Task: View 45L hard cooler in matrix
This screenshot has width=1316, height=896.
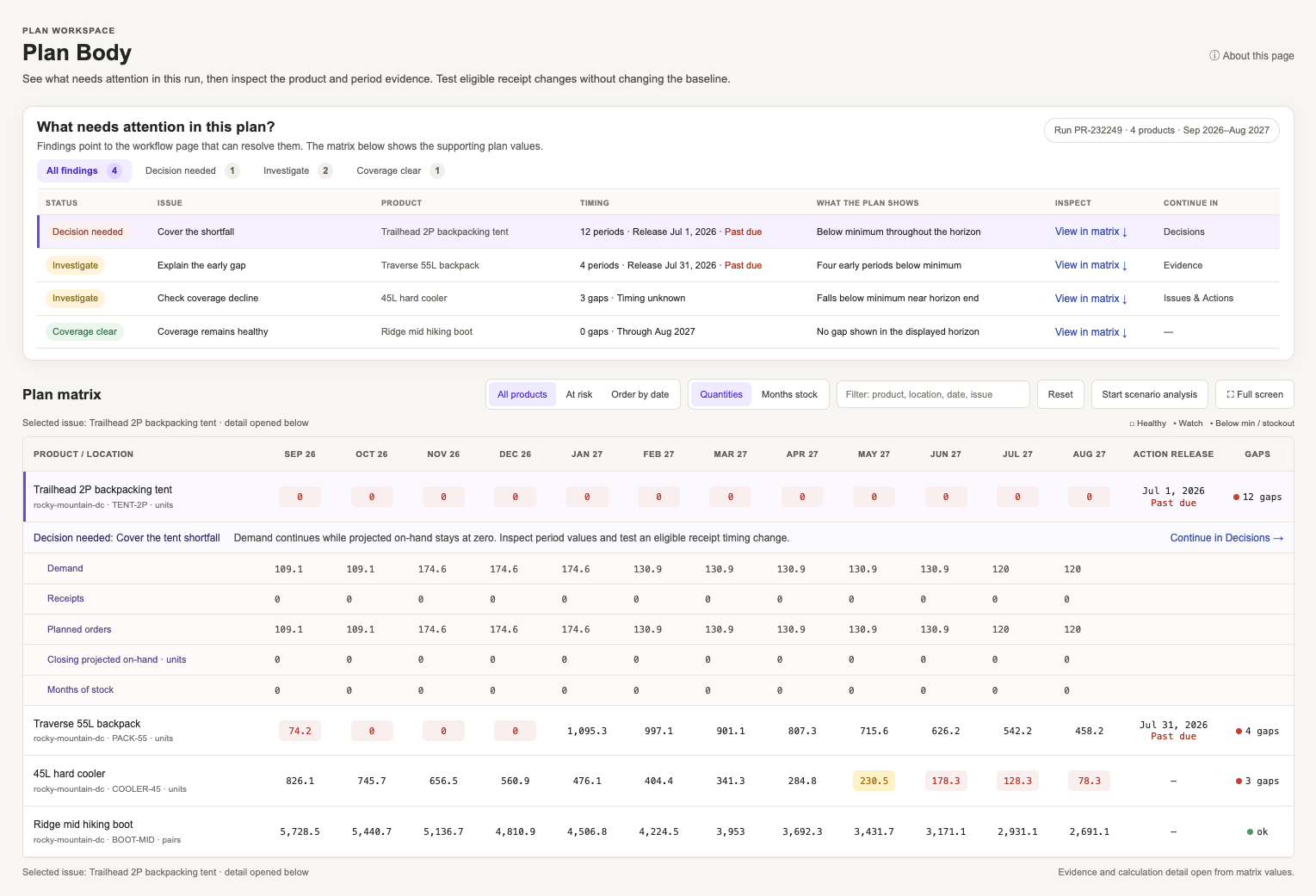Action: coord(1091,299)
